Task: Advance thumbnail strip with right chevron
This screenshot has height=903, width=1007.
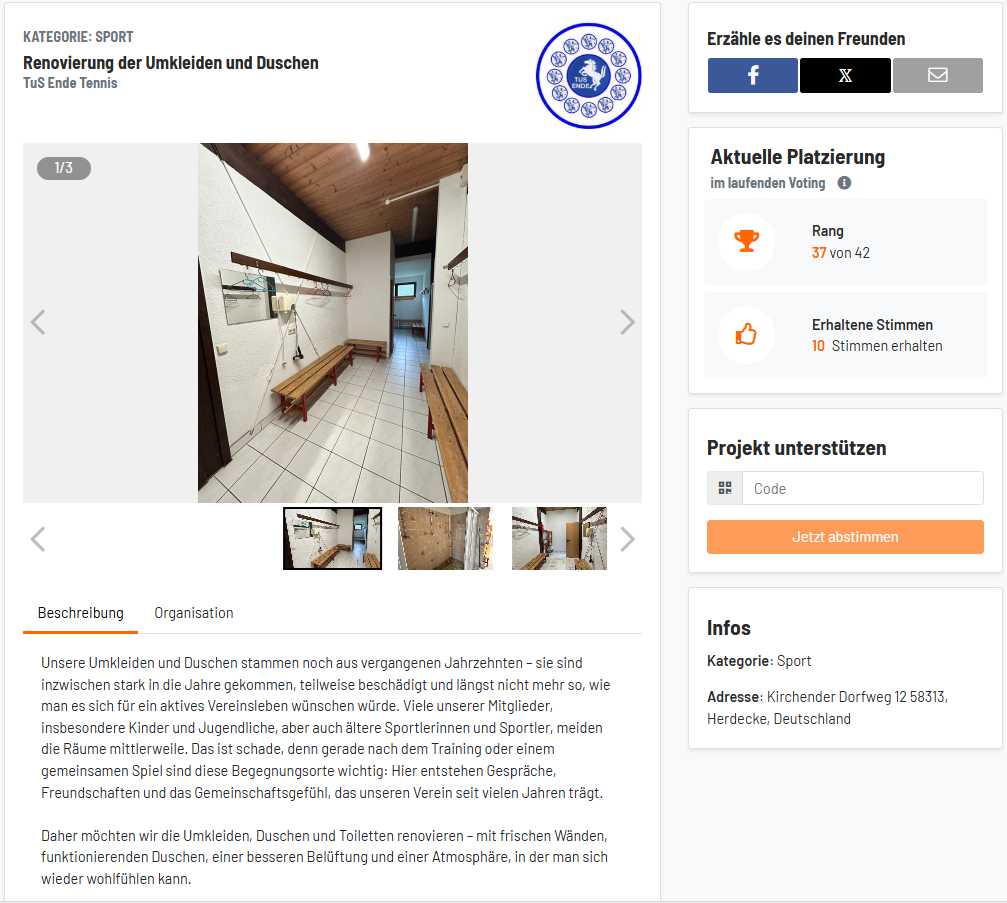Action: click(x=627, y=539)
